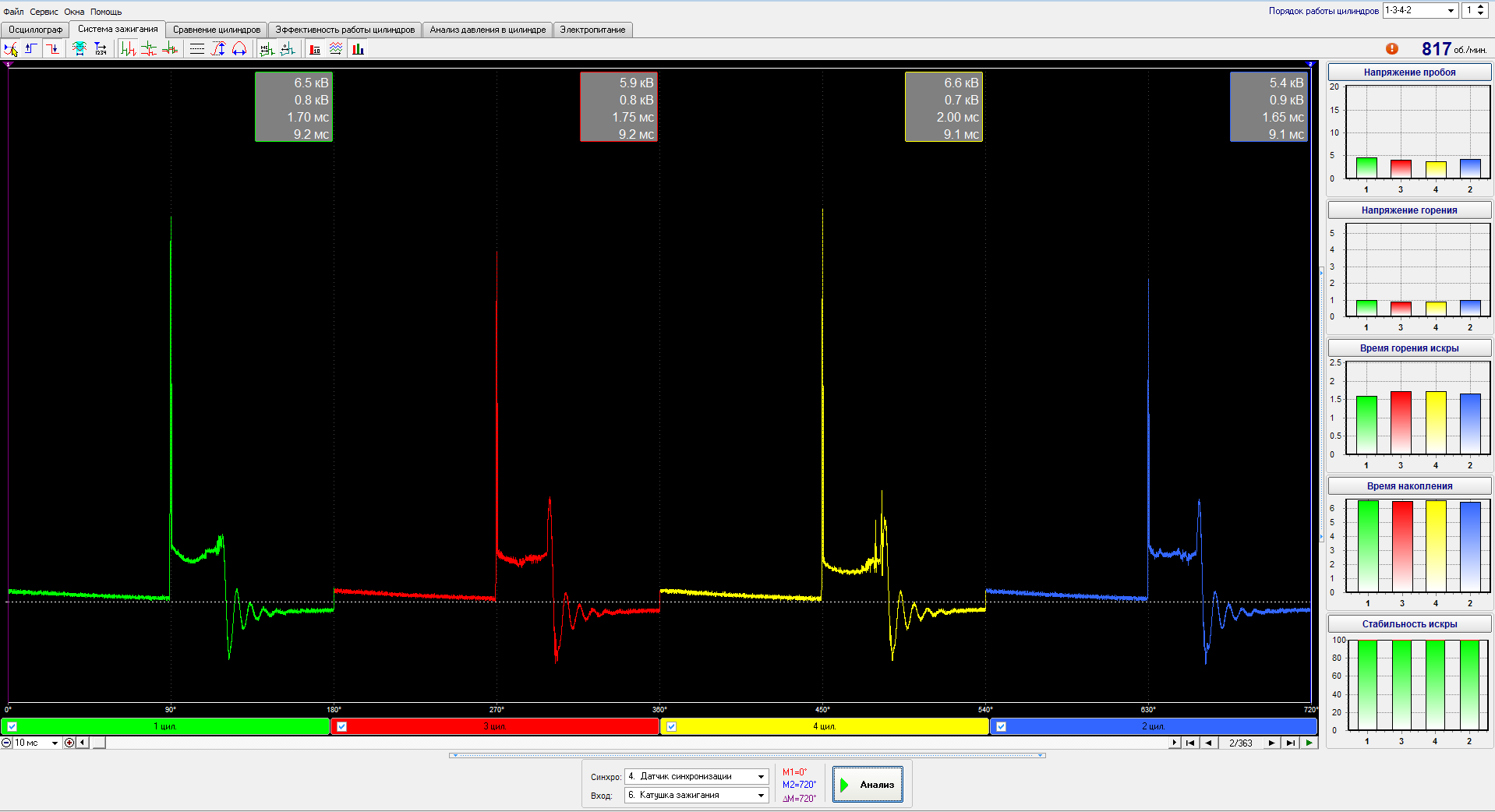This screenshot has width=1495, height=812.
Task: Click the scroll left arrow near time scale
Action: tap(83, 743)
